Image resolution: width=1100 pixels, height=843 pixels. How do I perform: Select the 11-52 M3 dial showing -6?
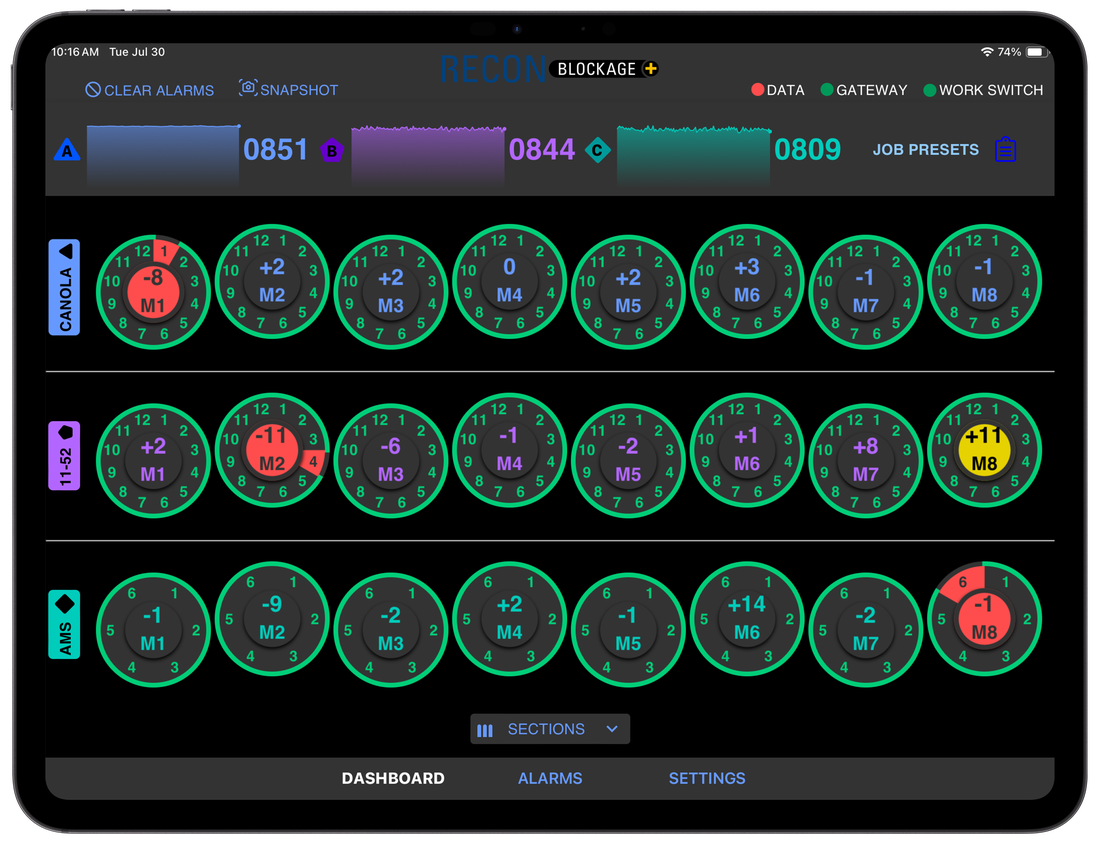391,461
